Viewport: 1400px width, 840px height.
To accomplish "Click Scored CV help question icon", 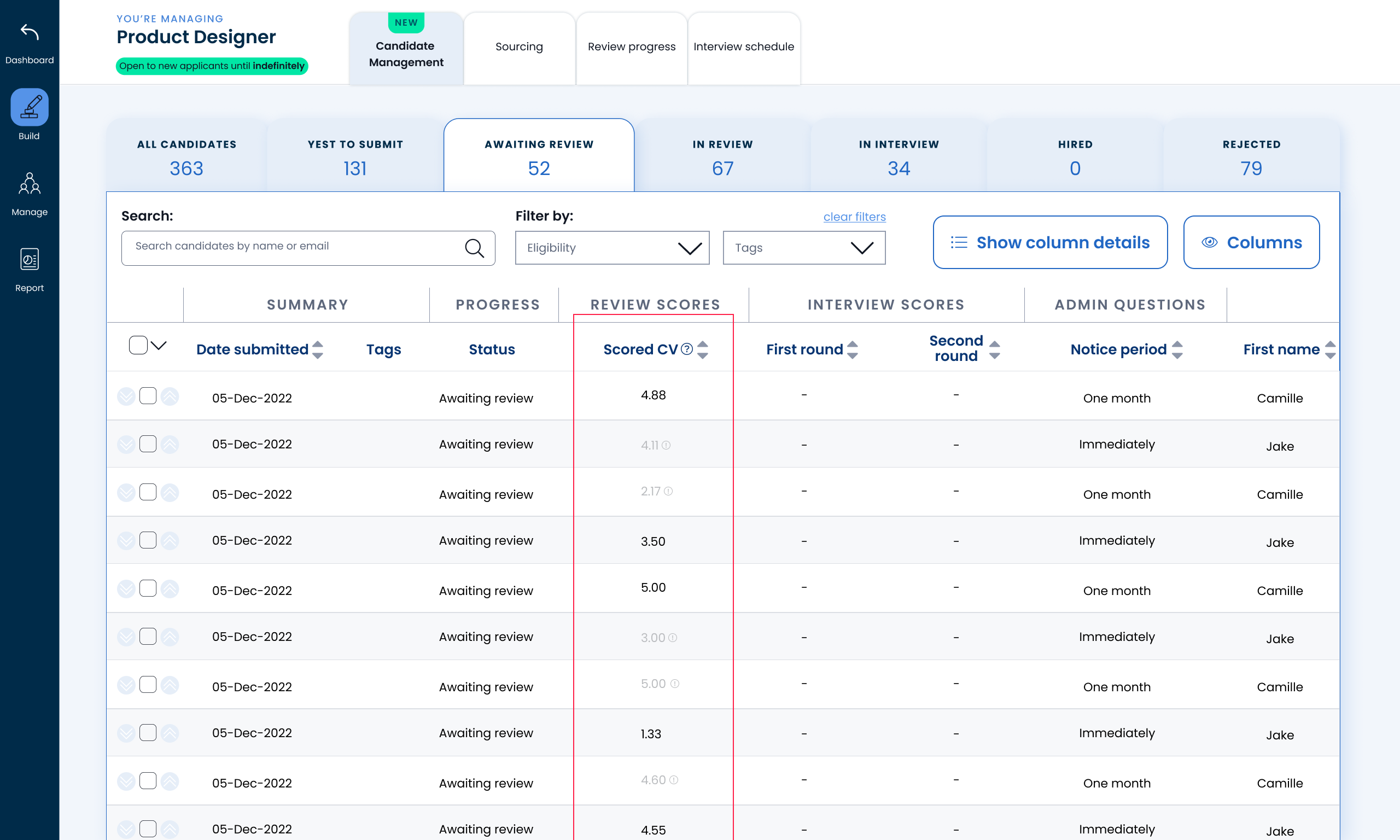I will point(686,349).
